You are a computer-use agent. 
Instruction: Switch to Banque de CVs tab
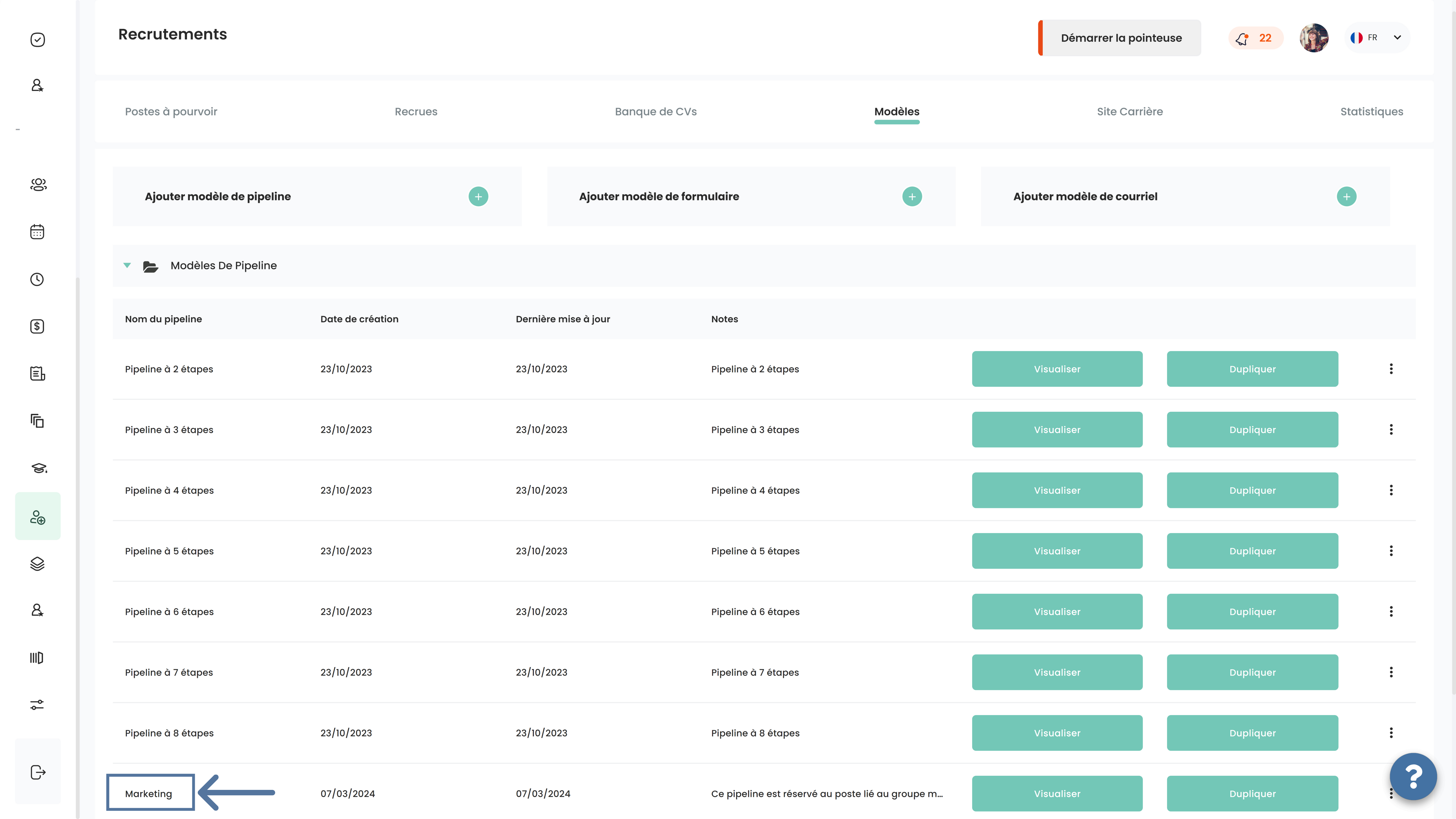click(656, 111)
